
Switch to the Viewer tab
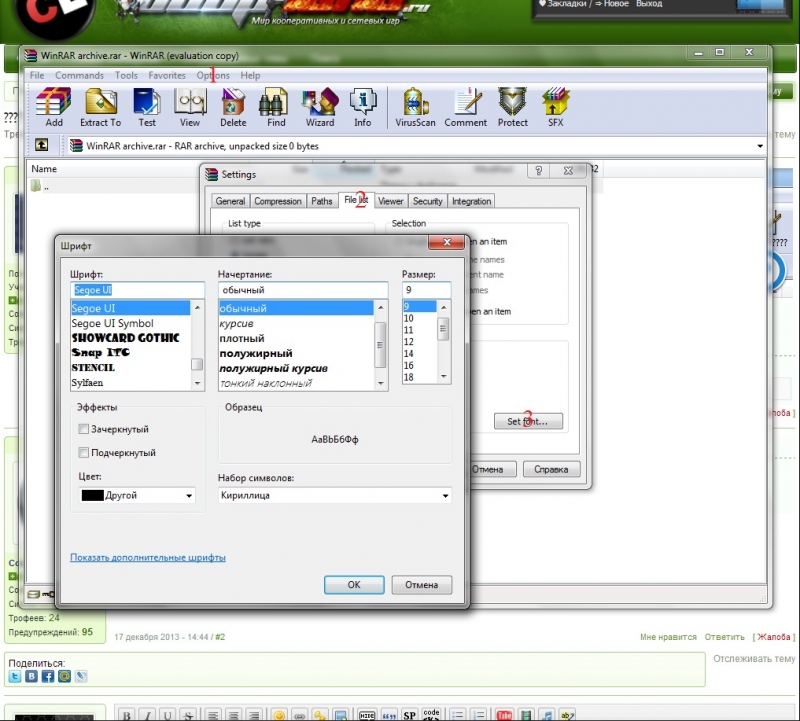point(390,201)
